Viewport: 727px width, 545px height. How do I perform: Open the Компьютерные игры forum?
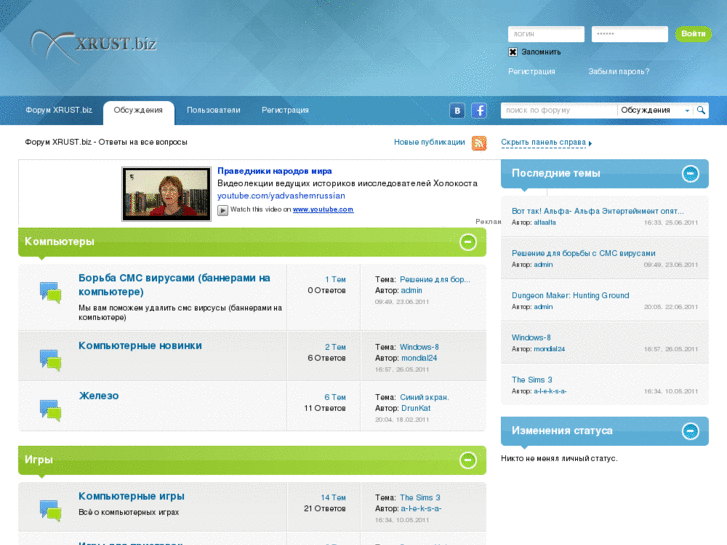tap(131, 496)
